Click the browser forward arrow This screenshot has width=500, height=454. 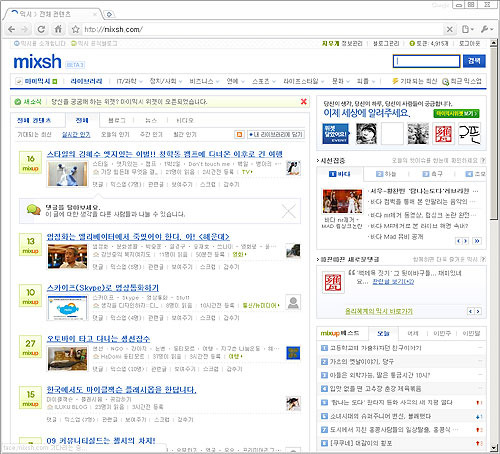click(25, 29)
